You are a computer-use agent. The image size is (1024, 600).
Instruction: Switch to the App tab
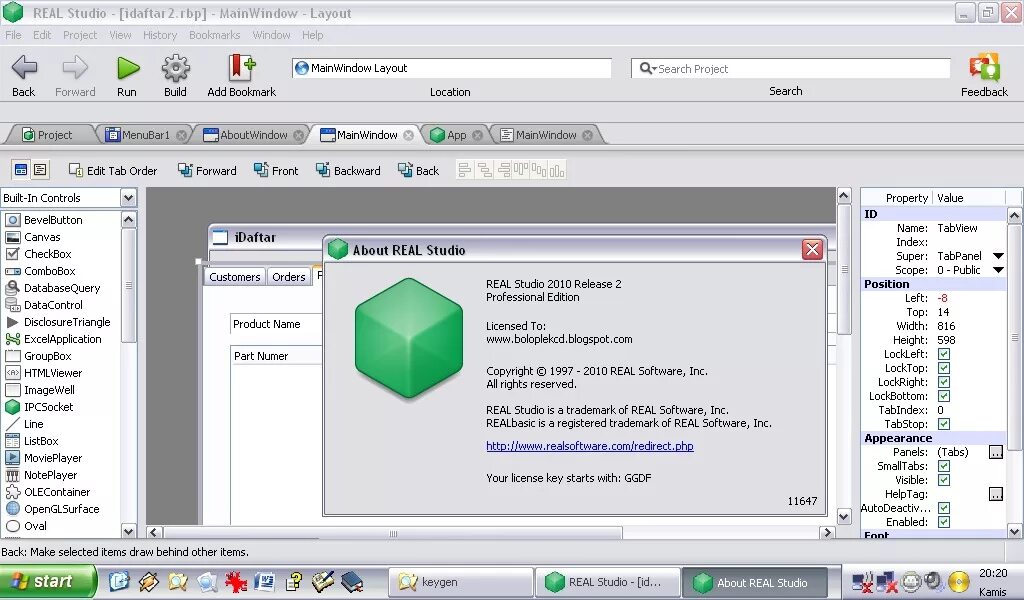455,135
